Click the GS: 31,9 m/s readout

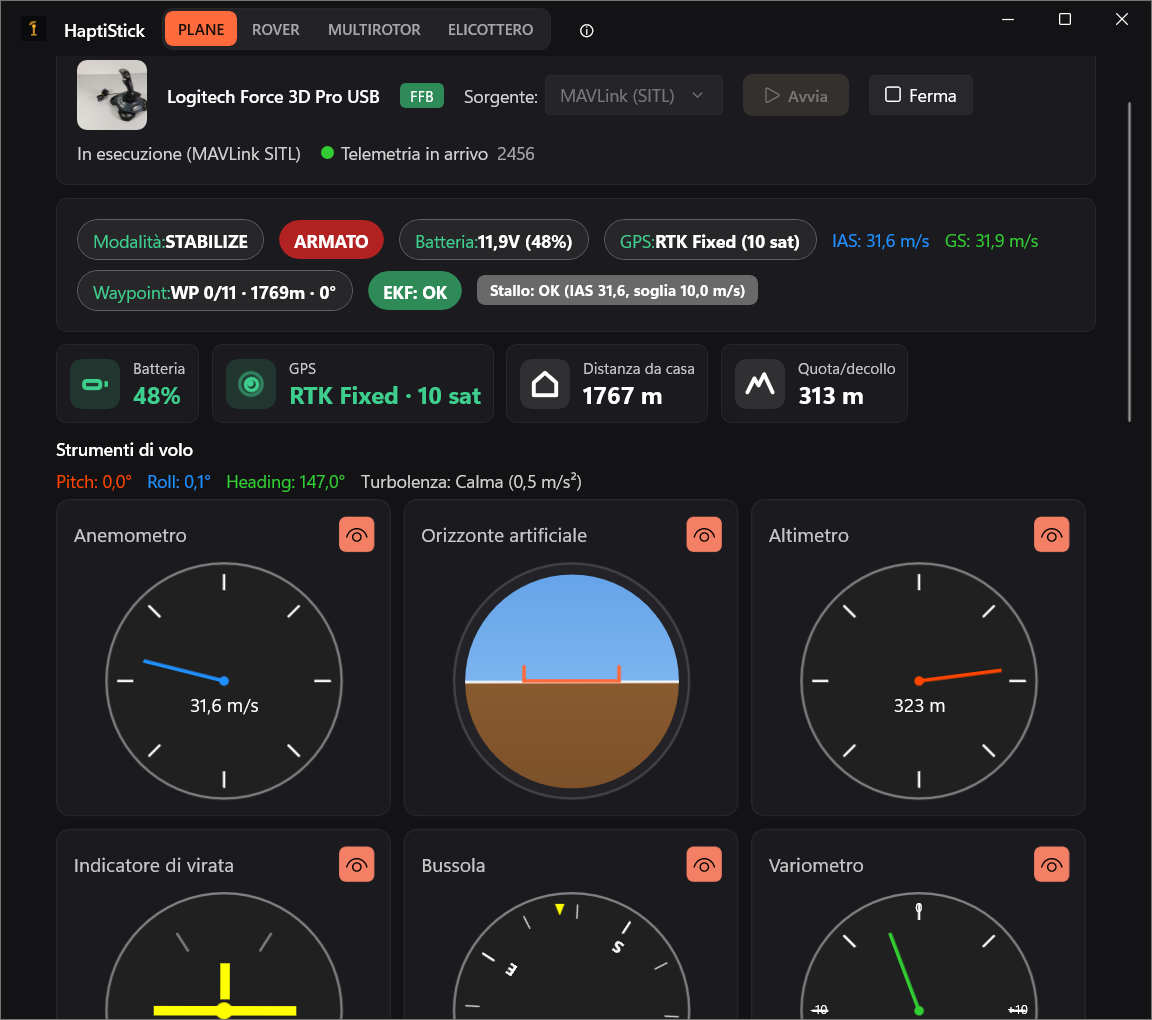(991, 241)
